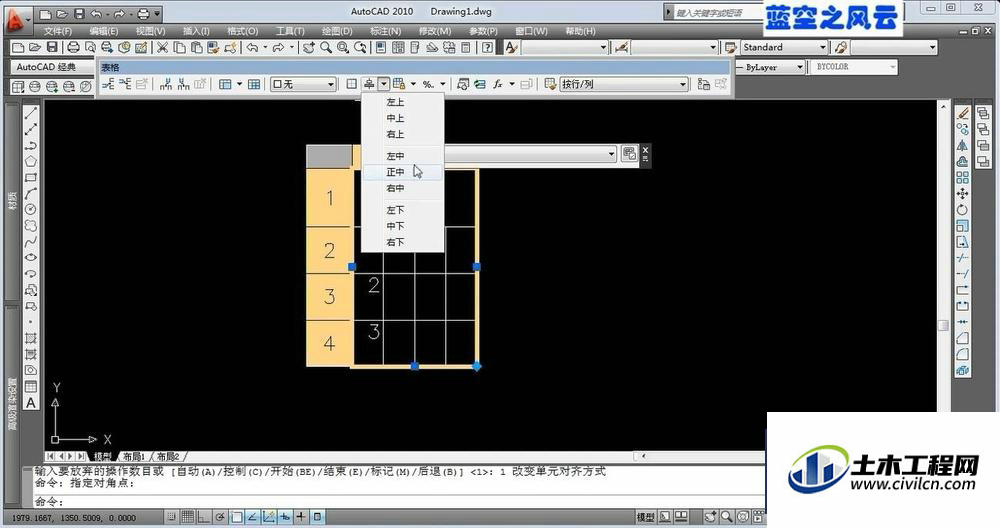
Task: Click the Undo arrow icon
Action: (x=253, y=47)
